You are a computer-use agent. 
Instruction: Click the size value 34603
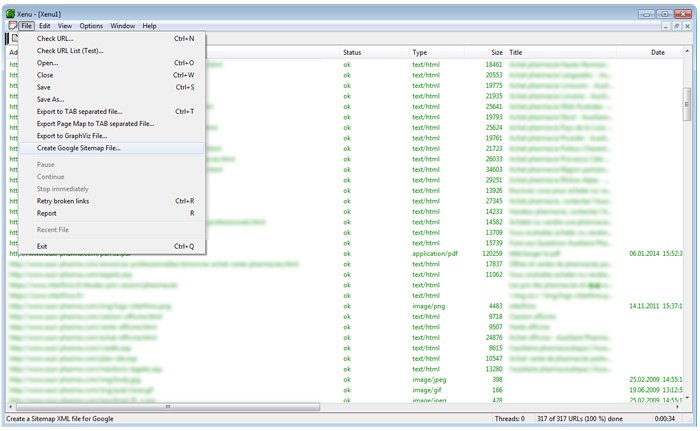pyautogui.click(x=494, y=170)
